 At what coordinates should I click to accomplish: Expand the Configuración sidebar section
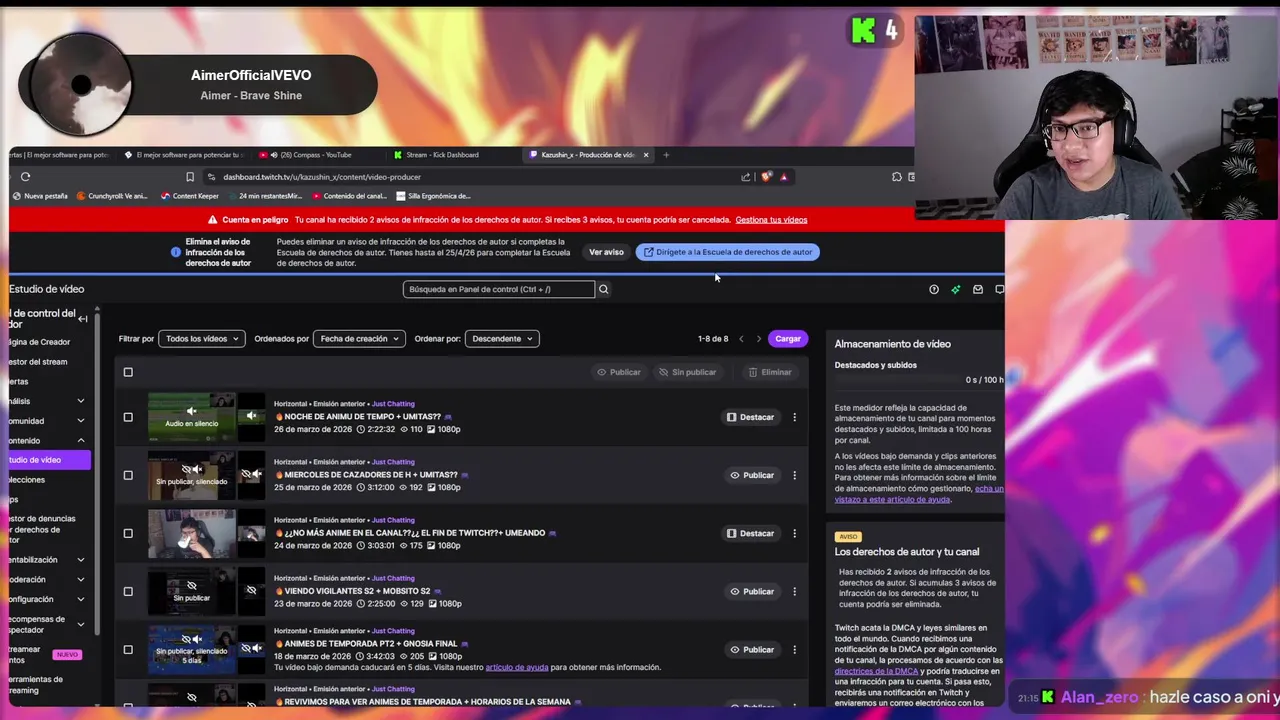coord(81,600)
